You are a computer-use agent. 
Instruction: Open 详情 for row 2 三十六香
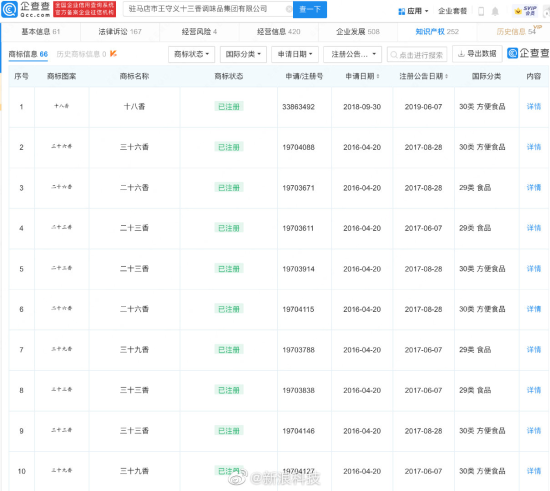tap(534, 147)
